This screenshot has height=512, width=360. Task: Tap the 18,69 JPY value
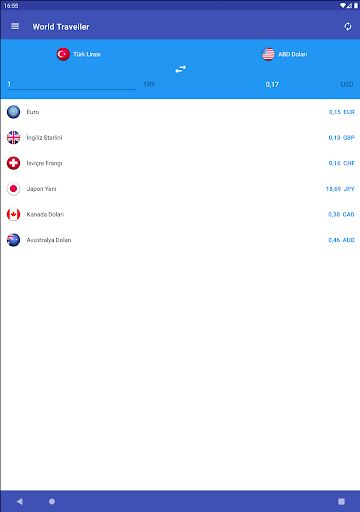pos(340,189)
